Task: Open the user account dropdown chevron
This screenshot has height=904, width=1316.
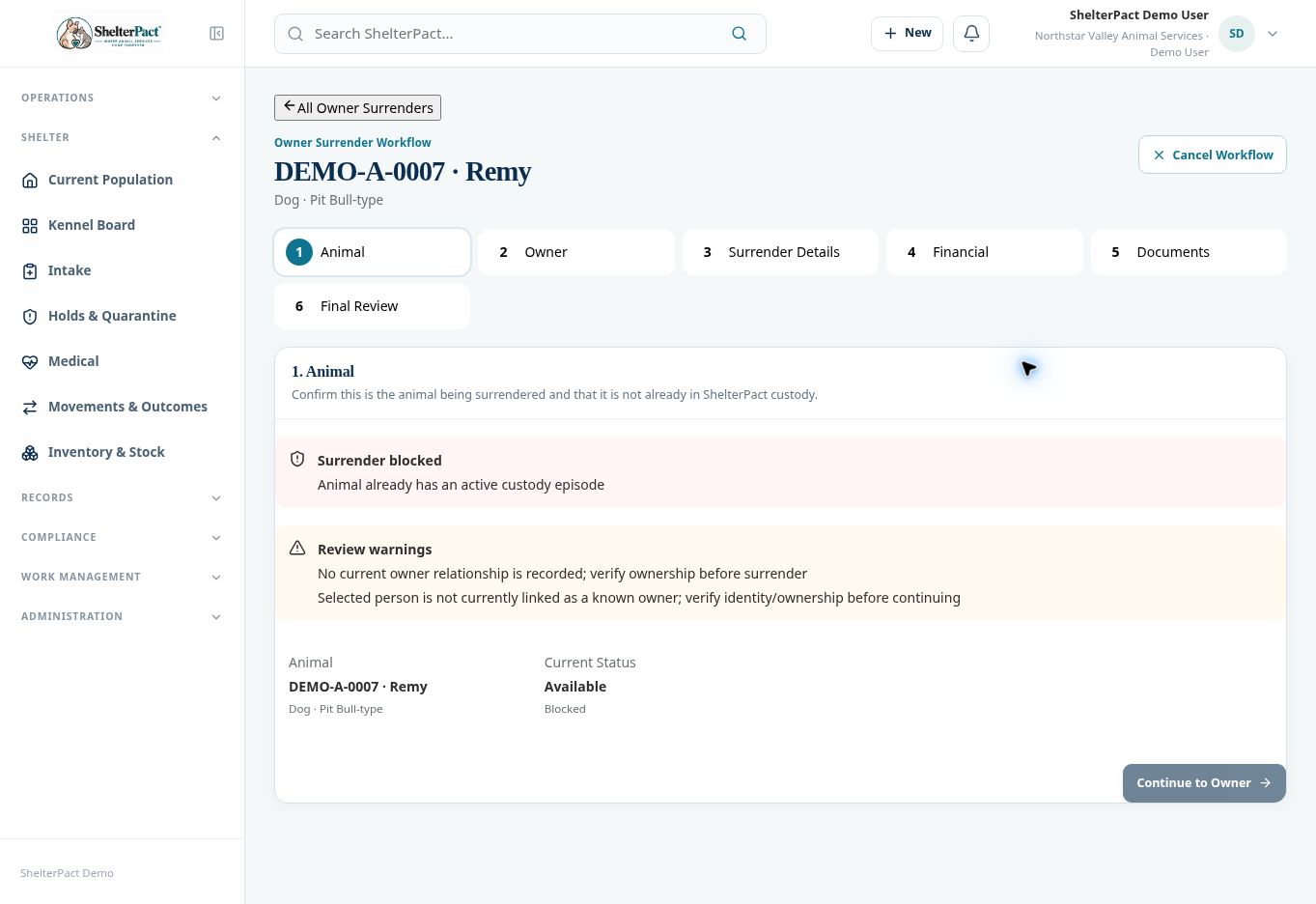Action: pyautogui.click(x=1273, y=34)
